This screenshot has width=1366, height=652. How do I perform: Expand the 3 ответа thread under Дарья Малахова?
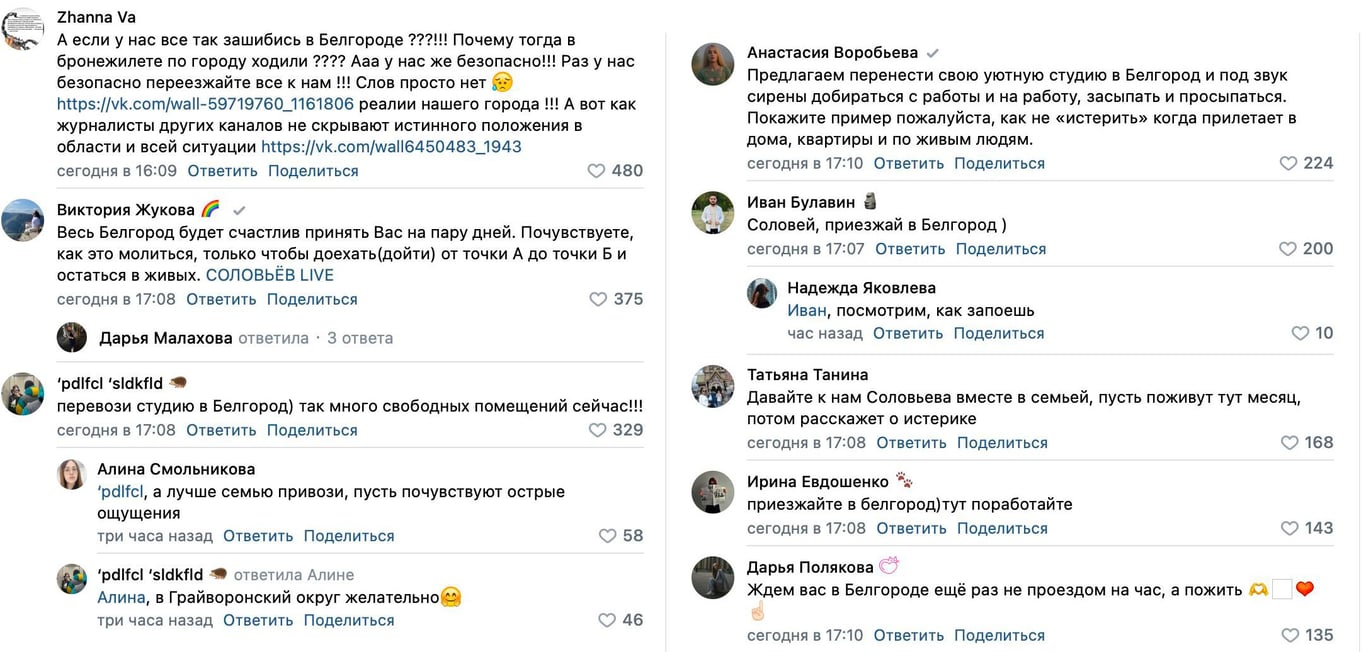tap(361, 337)
